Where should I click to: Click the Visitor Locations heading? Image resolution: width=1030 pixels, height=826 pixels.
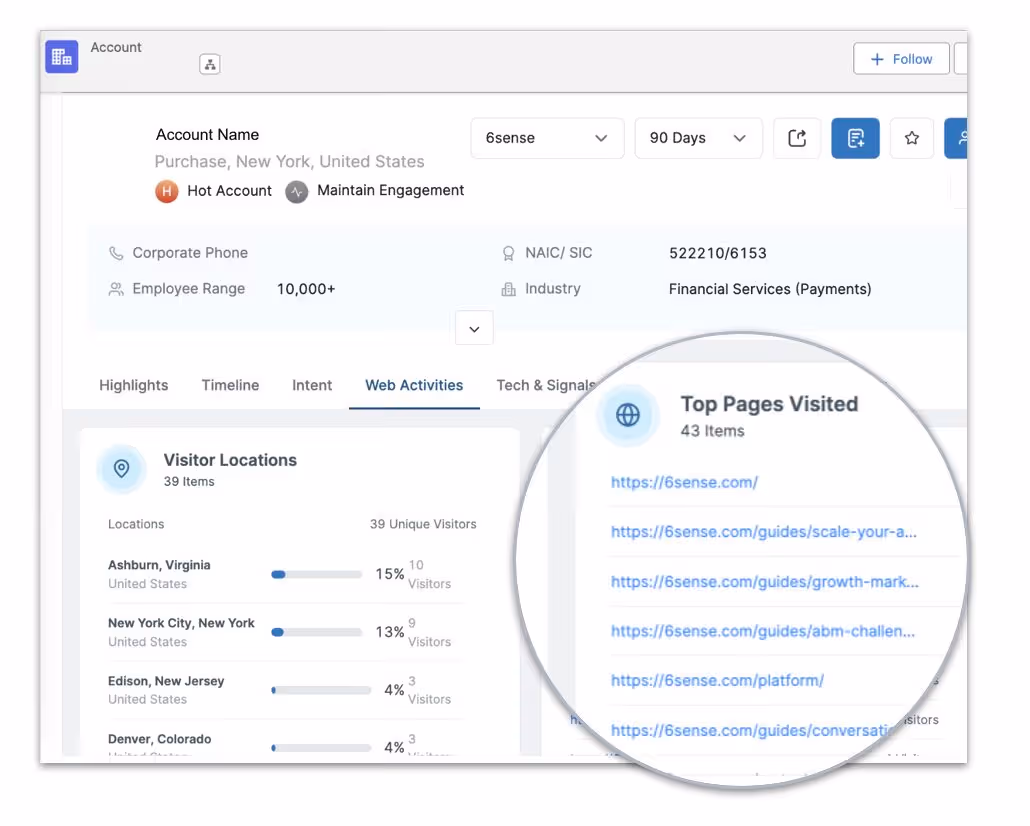[230, 460]
